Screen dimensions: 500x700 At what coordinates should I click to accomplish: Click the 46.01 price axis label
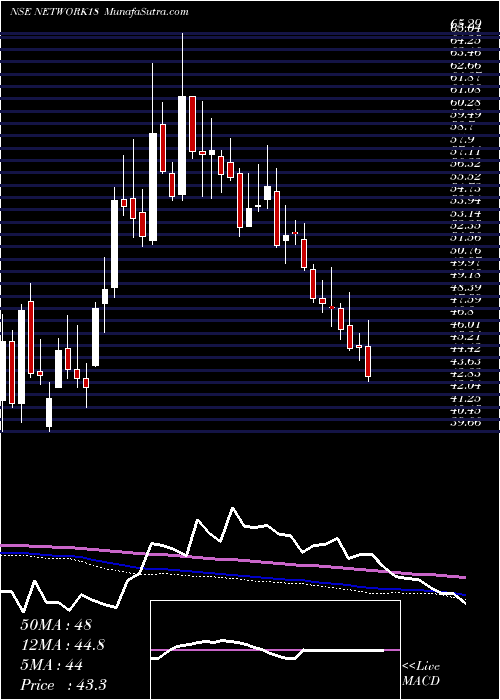(x=465, y=326)
